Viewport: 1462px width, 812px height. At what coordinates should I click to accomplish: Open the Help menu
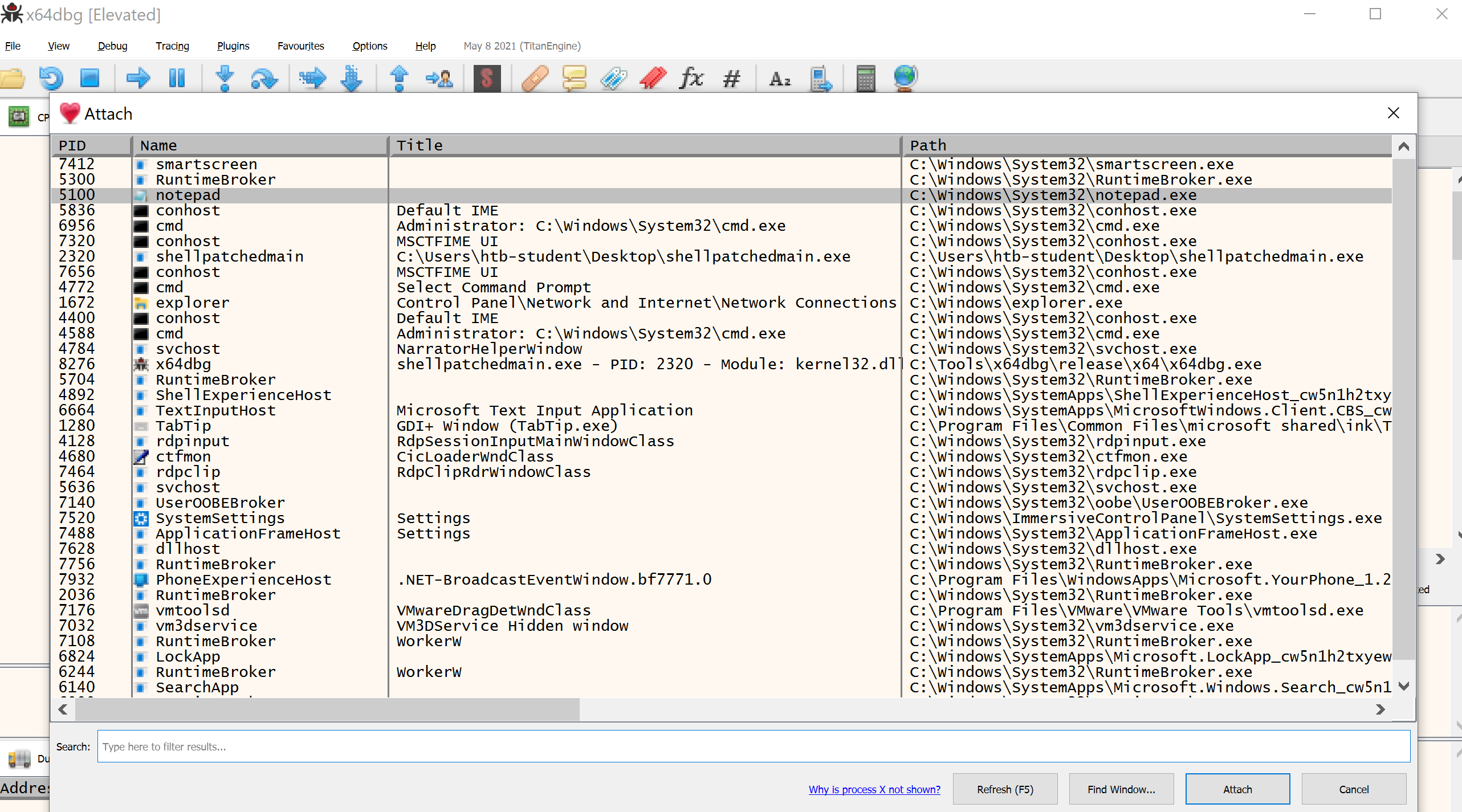coord(425,46)
